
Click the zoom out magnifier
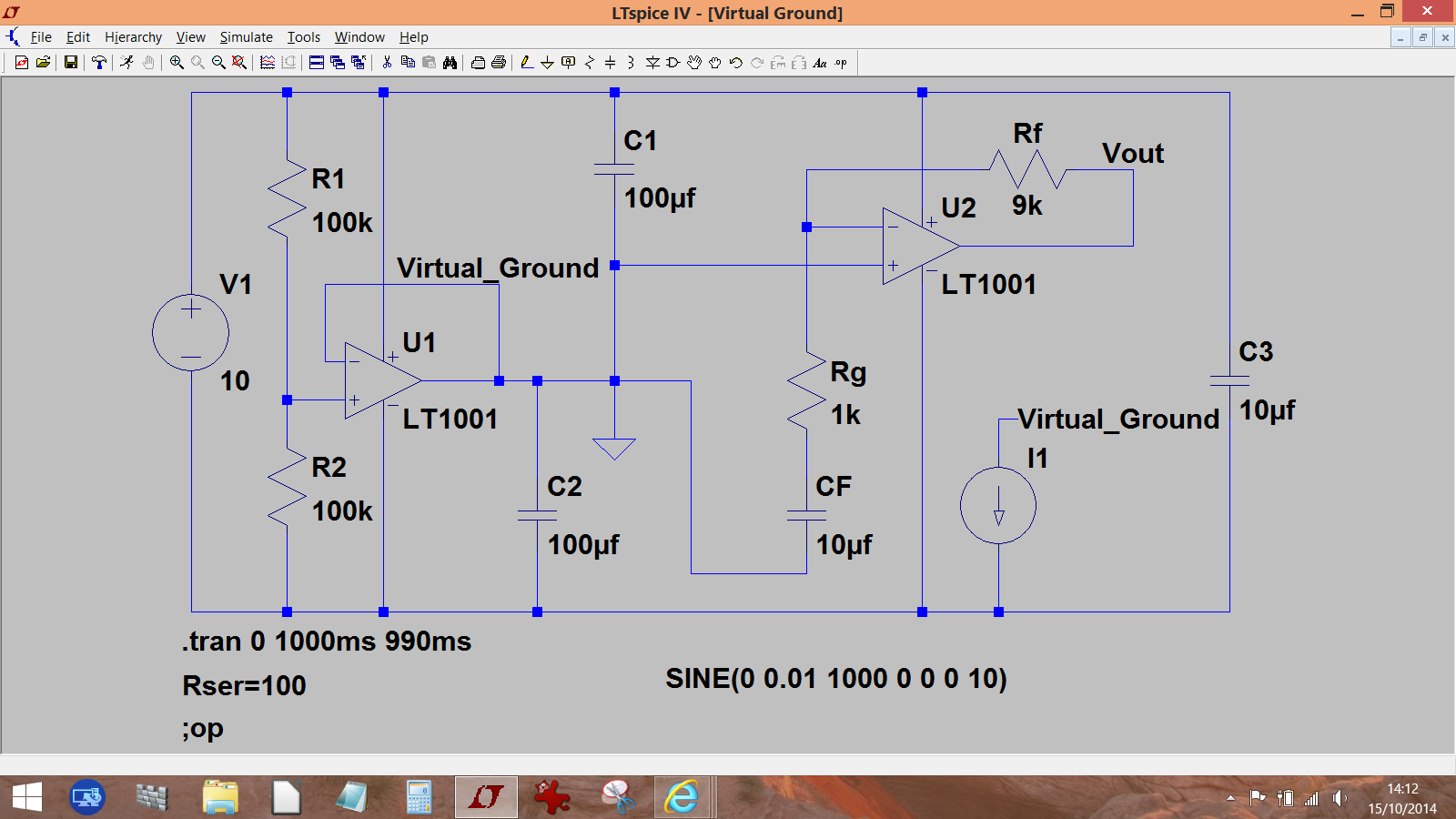(x=218, y=63)
